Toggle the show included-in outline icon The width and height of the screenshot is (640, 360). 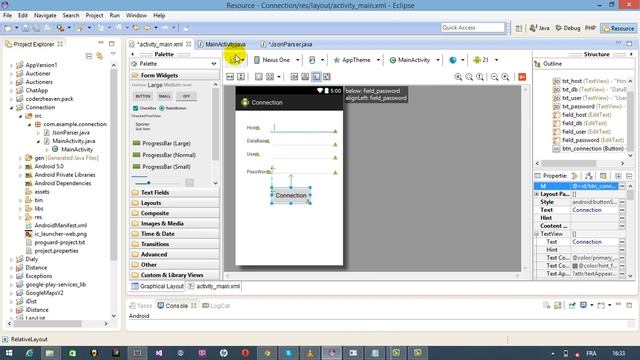(x=327, y=77)
